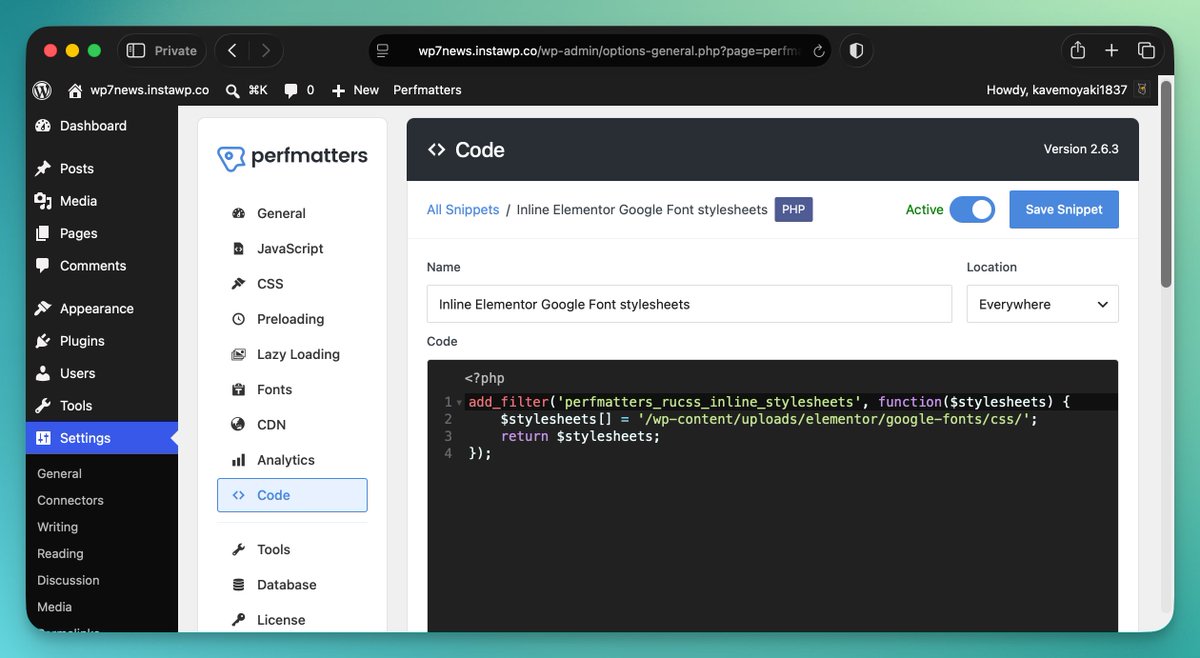Click the Lazy Loading images icon

coord(238,354)
